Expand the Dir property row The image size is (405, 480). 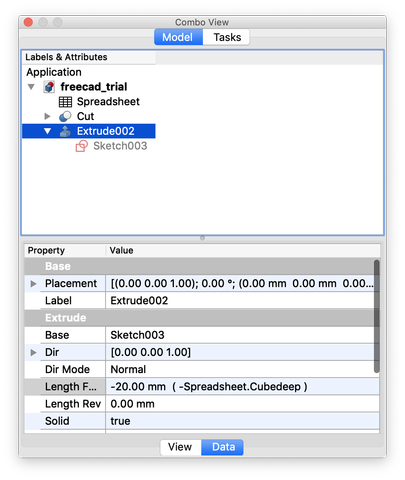pos(33,352)
